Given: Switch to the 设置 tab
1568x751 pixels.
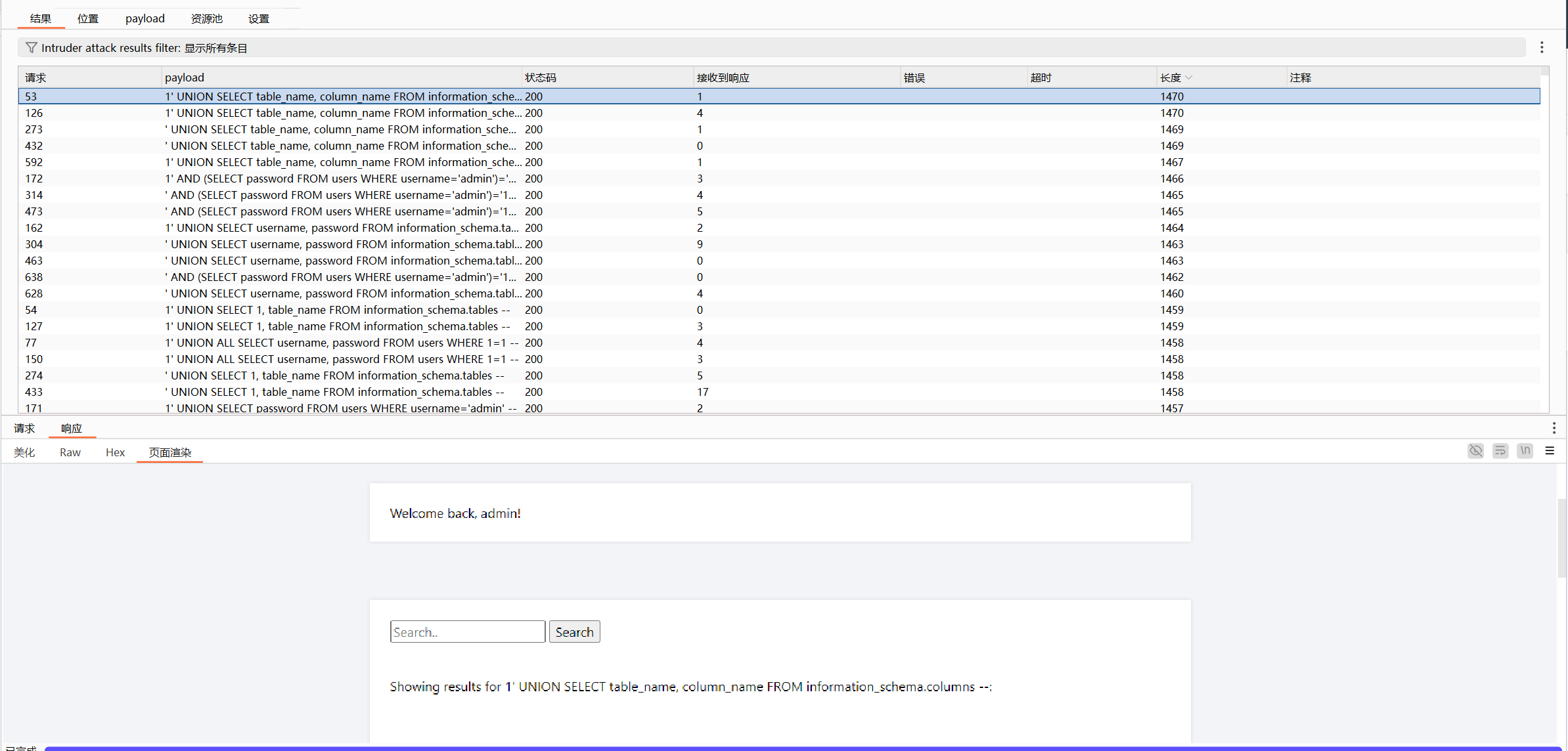Looking at the screenshot, I should pyautogui.click(x=258, y=18).
